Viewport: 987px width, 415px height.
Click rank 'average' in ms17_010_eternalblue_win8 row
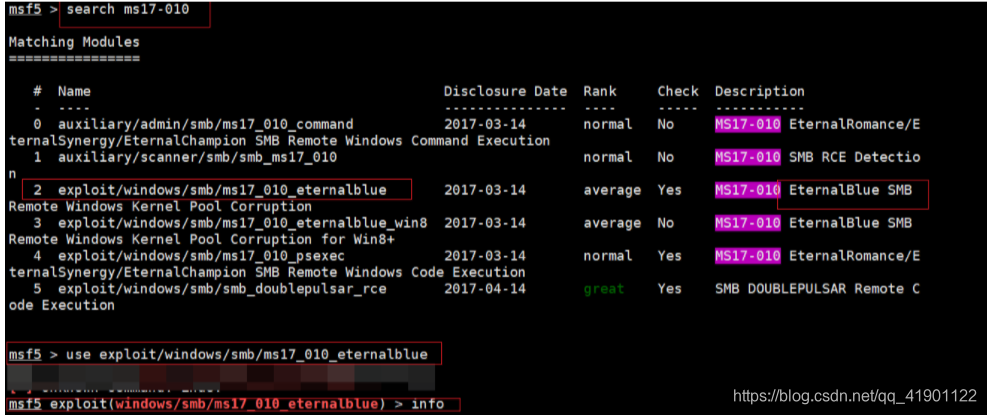point(612,222)
